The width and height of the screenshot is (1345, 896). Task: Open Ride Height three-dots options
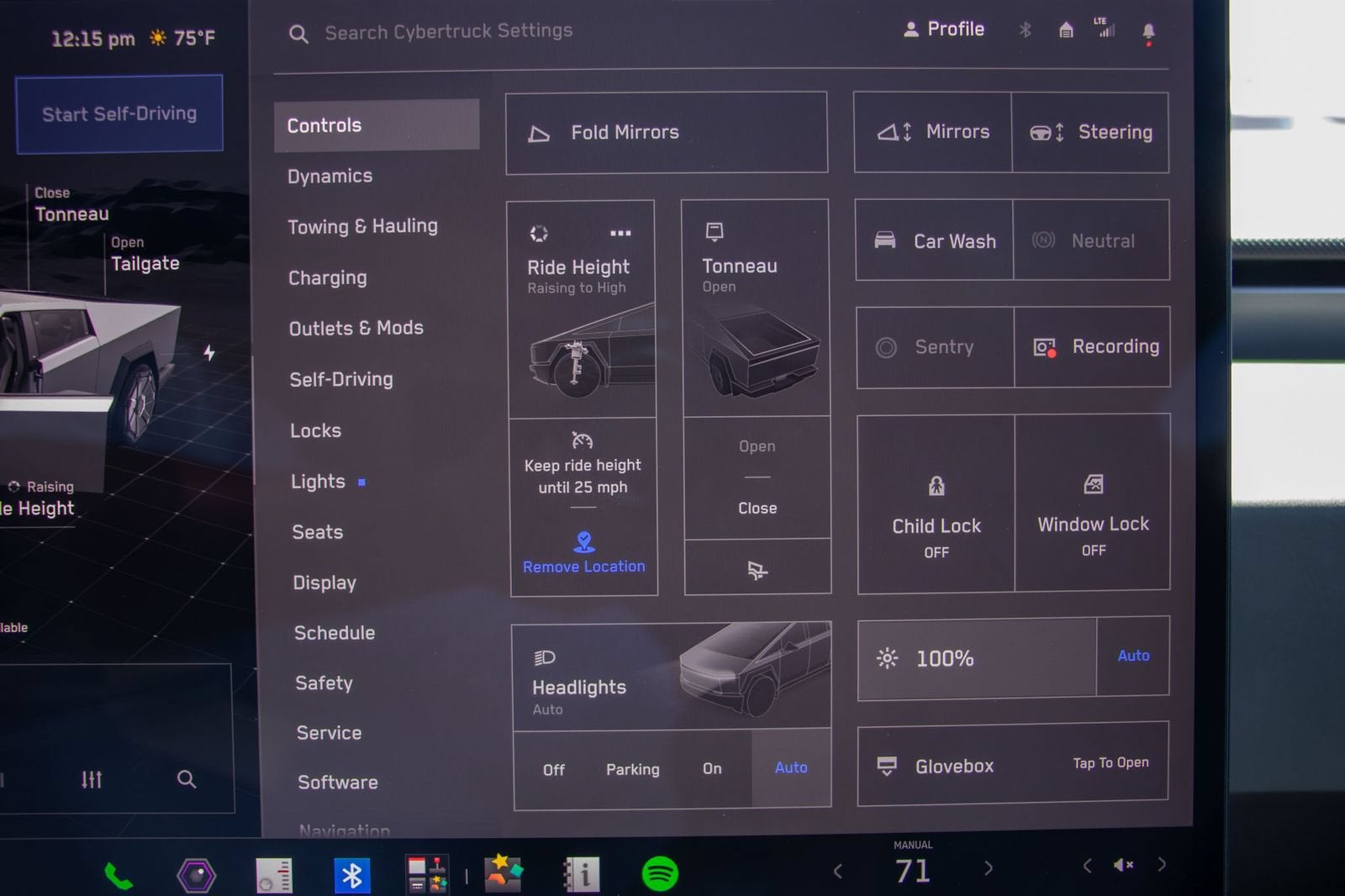(620, 233)
